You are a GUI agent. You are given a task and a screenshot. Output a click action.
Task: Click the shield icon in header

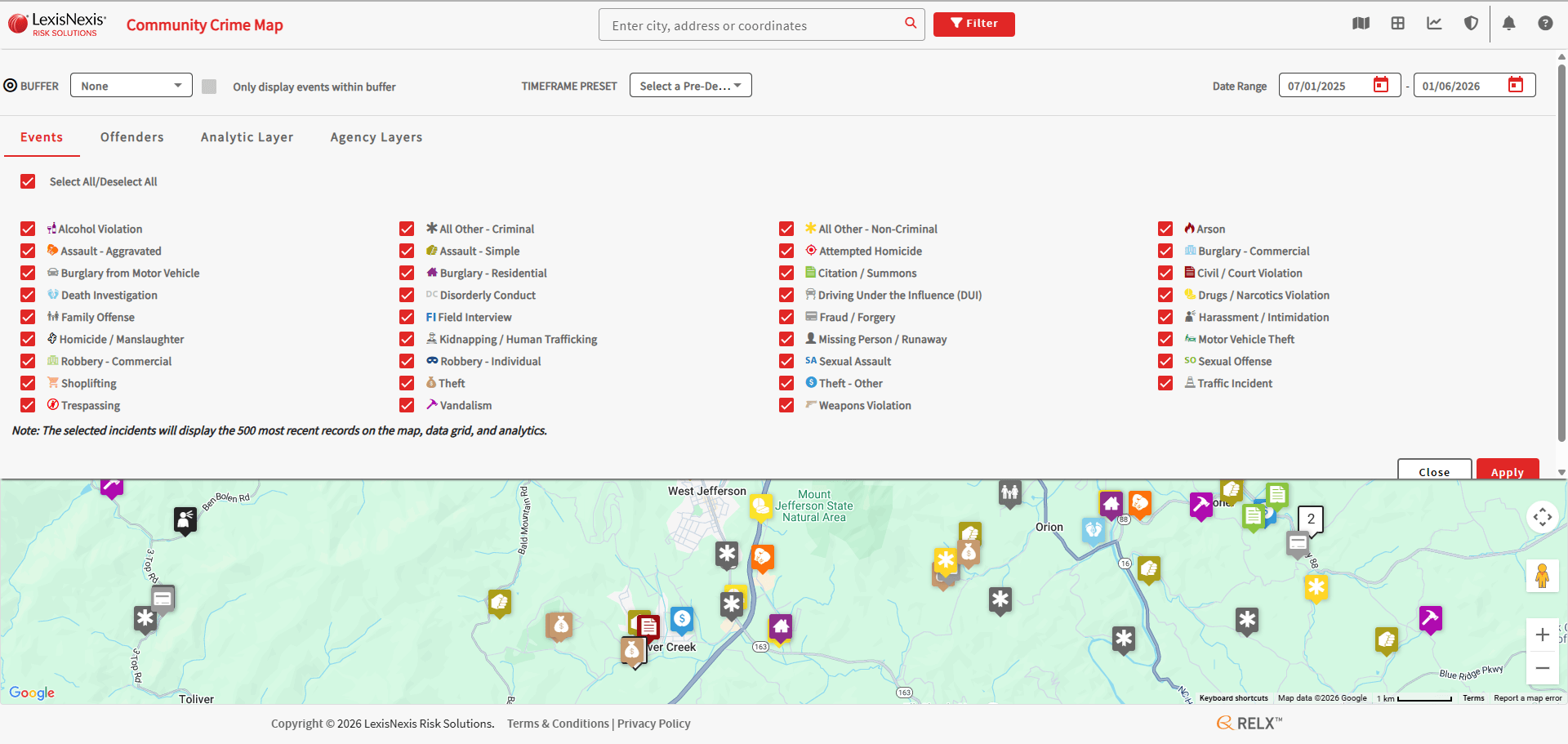[1471, 24]
